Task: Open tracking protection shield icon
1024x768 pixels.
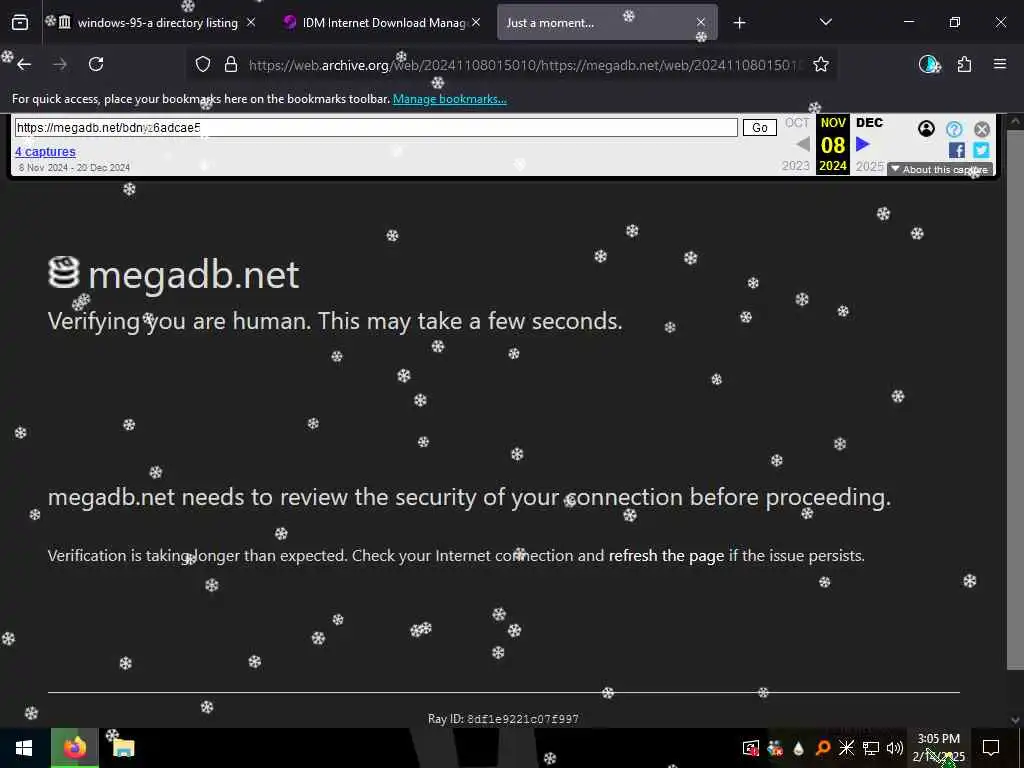Action: (x=203, y=64)
